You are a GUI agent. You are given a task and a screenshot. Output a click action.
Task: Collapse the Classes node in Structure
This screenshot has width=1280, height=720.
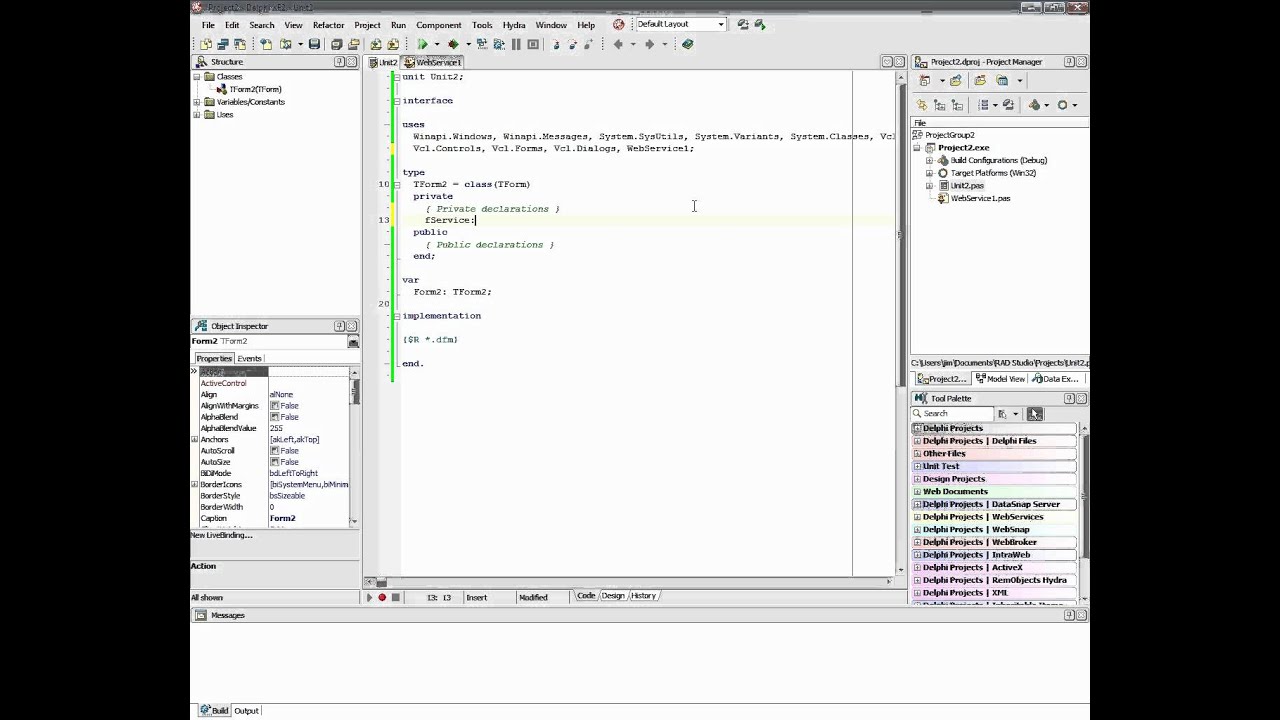(197, 77)
